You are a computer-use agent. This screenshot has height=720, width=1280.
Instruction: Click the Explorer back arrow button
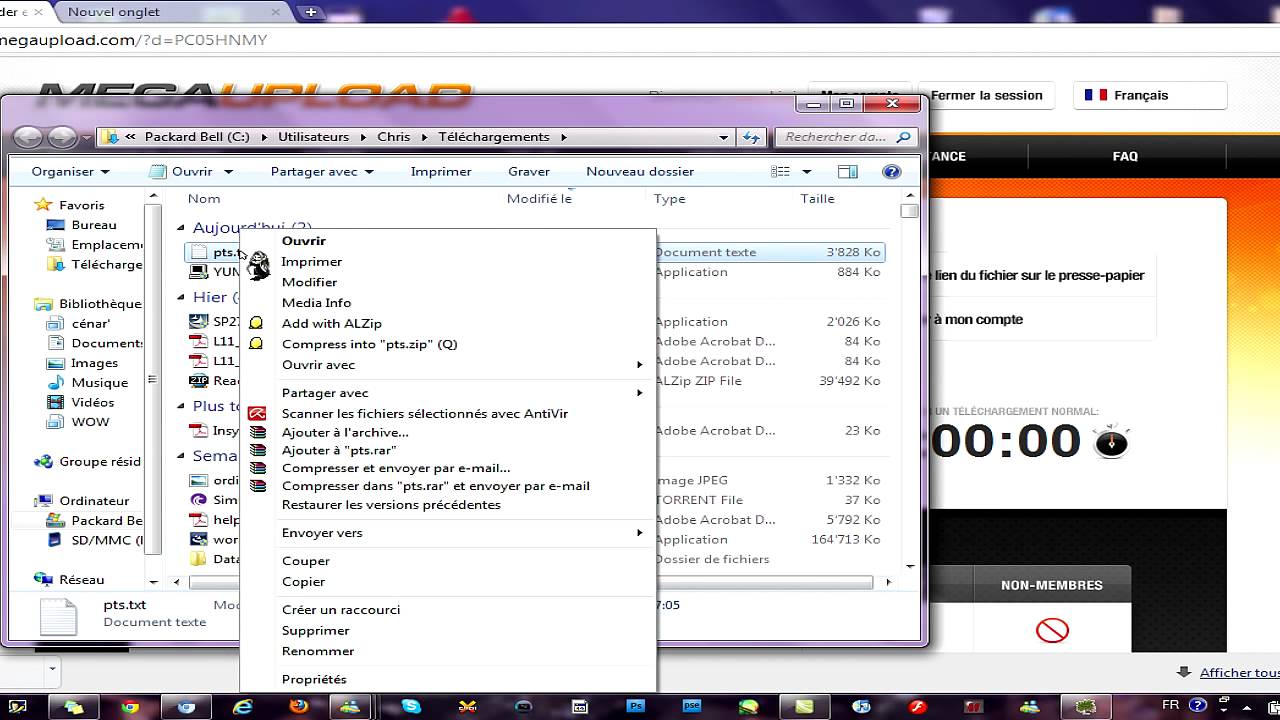pyautogui.click(x=29, y=137)
